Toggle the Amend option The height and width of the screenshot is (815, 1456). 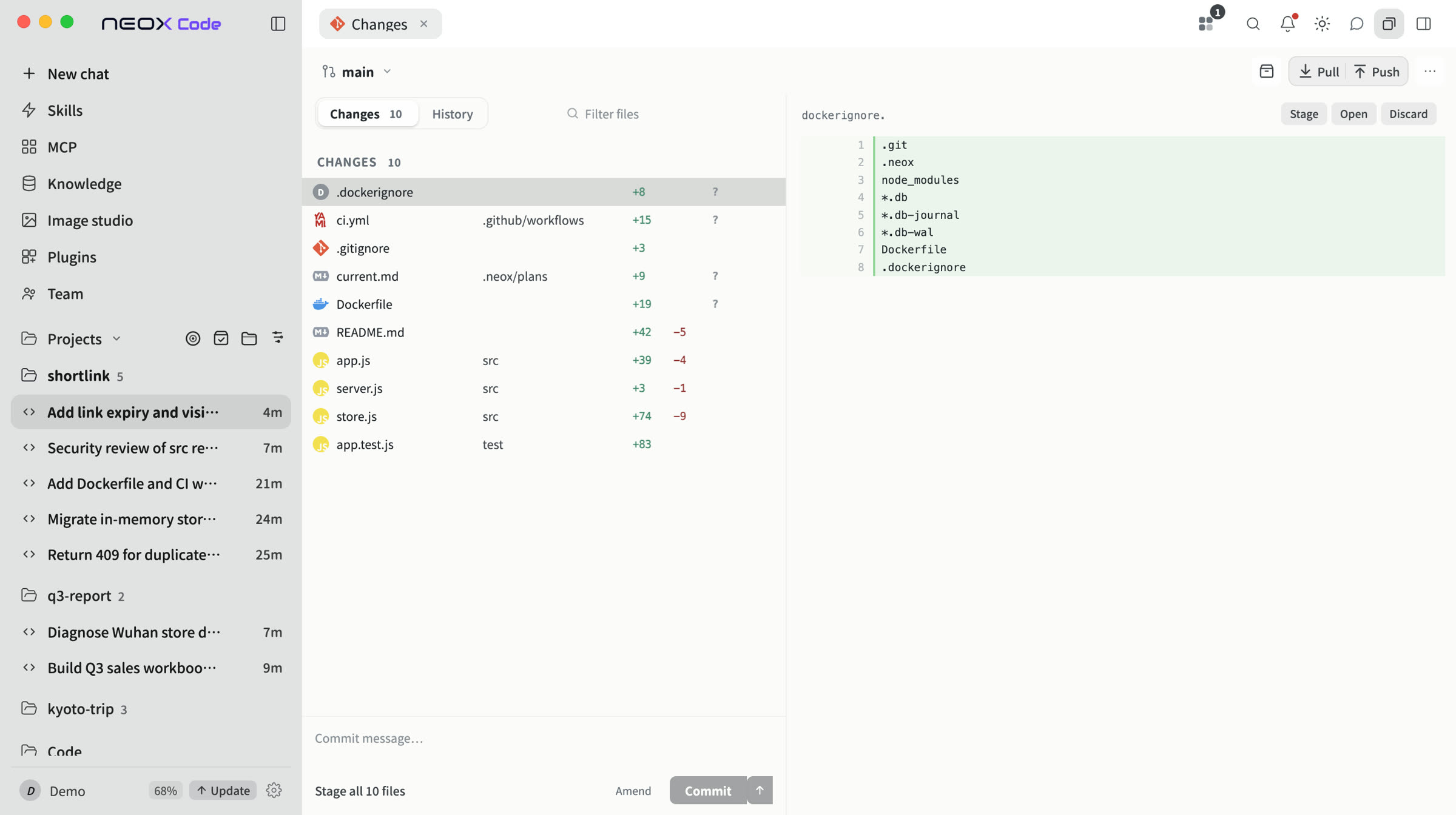click(x=633, y=790)
